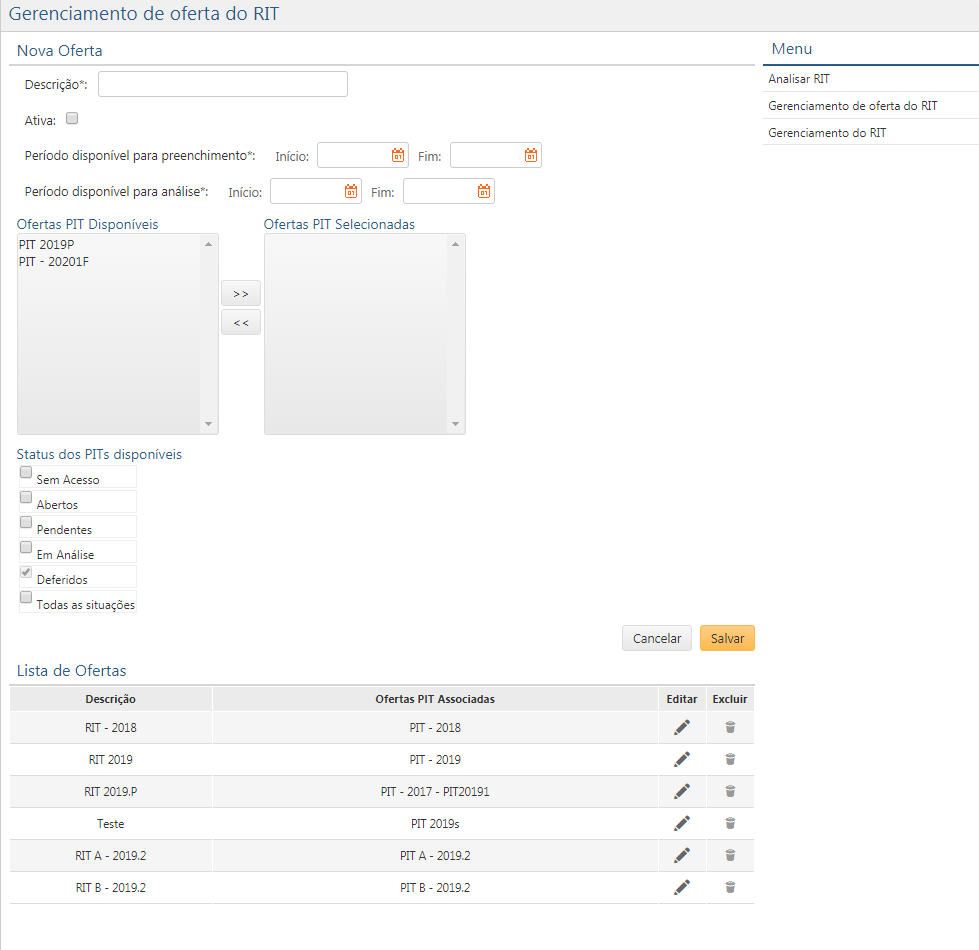This screenshot has width=979, height=950.
Task: Check the Pendentes status option
Action: tap(27, 523)
